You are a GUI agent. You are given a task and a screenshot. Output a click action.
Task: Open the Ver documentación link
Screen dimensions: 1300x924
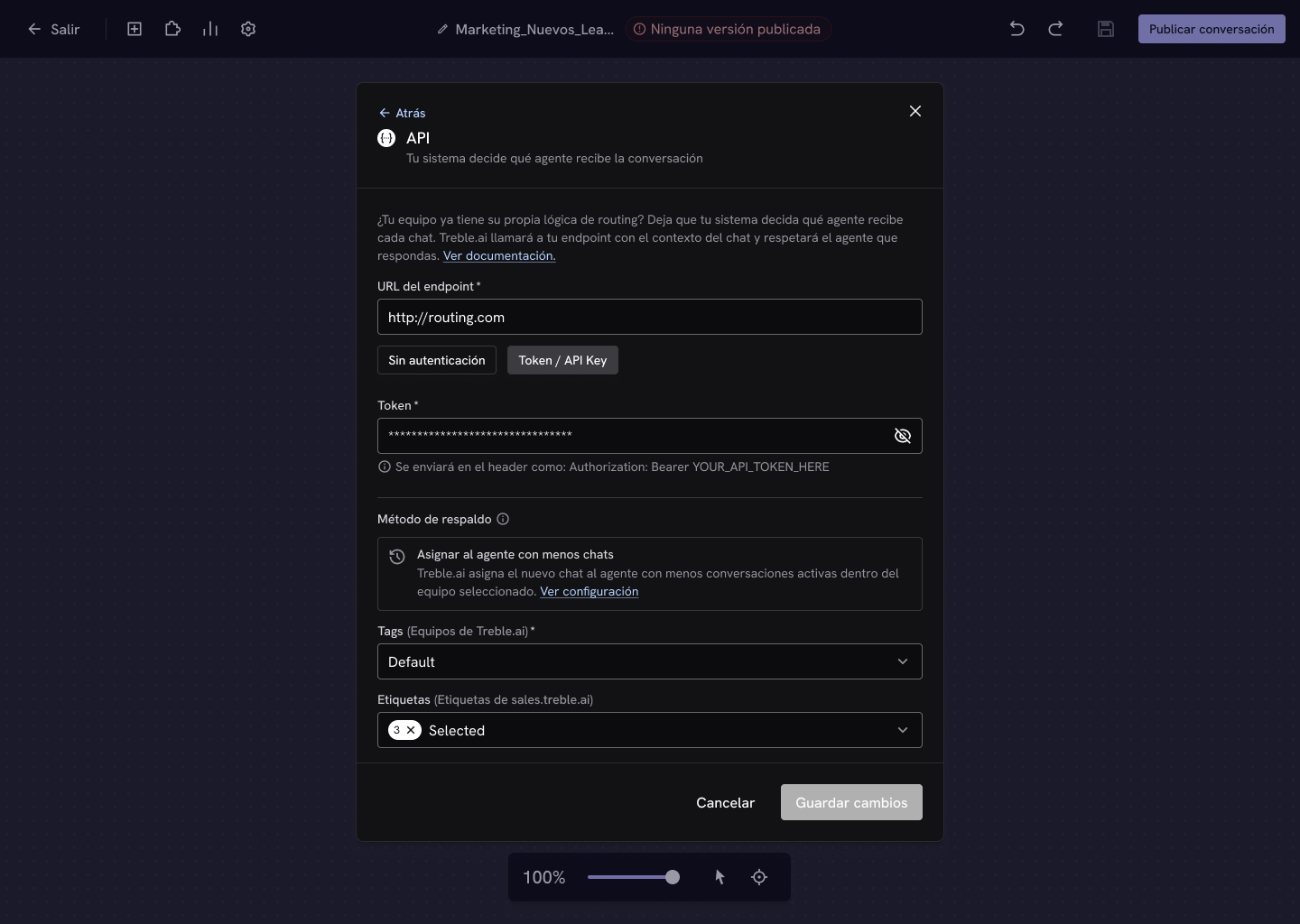coord(499,255)
